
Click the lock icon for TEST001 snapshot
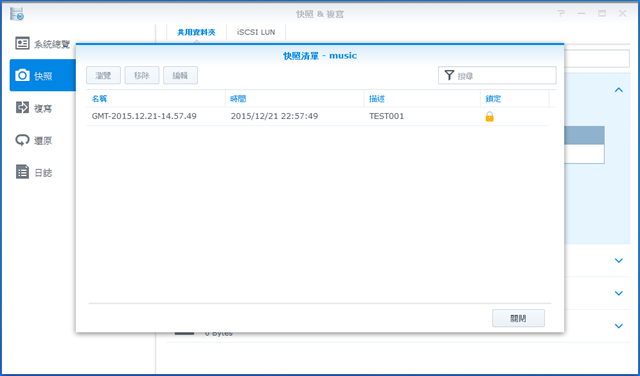click(489, 116)
